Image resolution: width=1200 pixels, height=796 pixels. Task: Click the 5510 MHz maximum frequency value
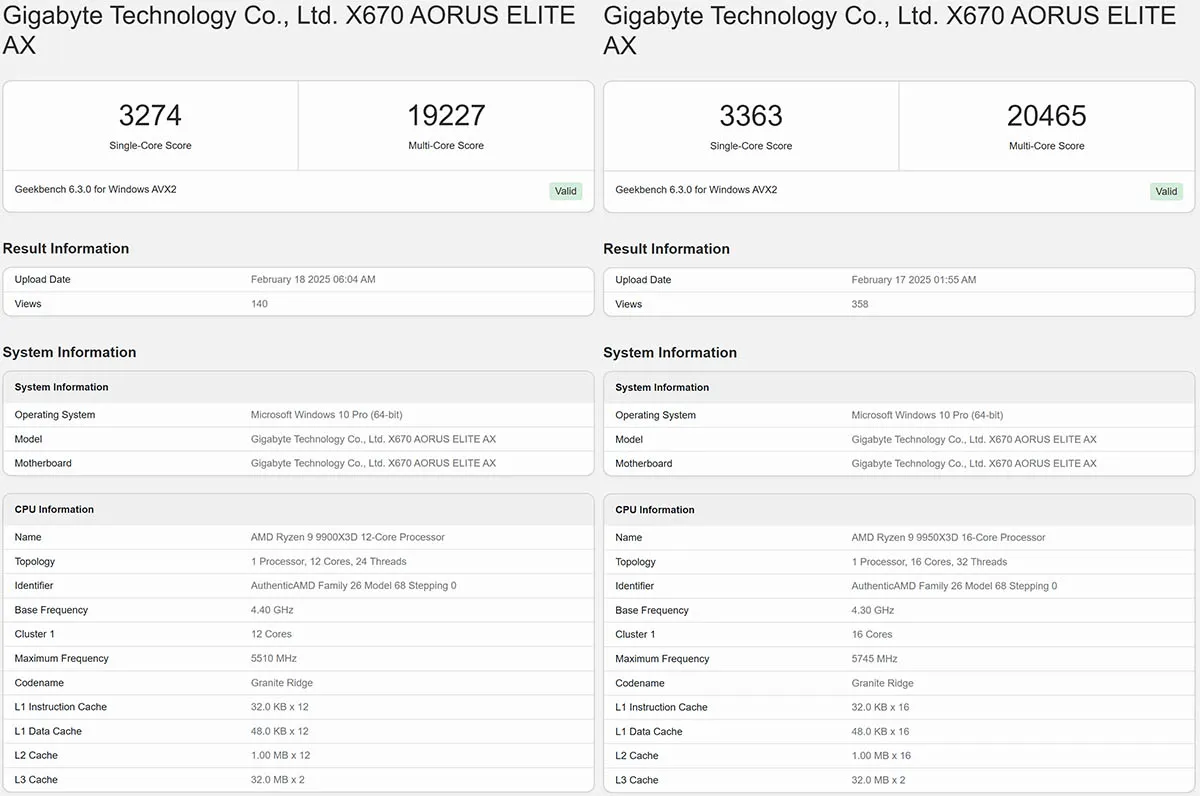pos(274,658)
